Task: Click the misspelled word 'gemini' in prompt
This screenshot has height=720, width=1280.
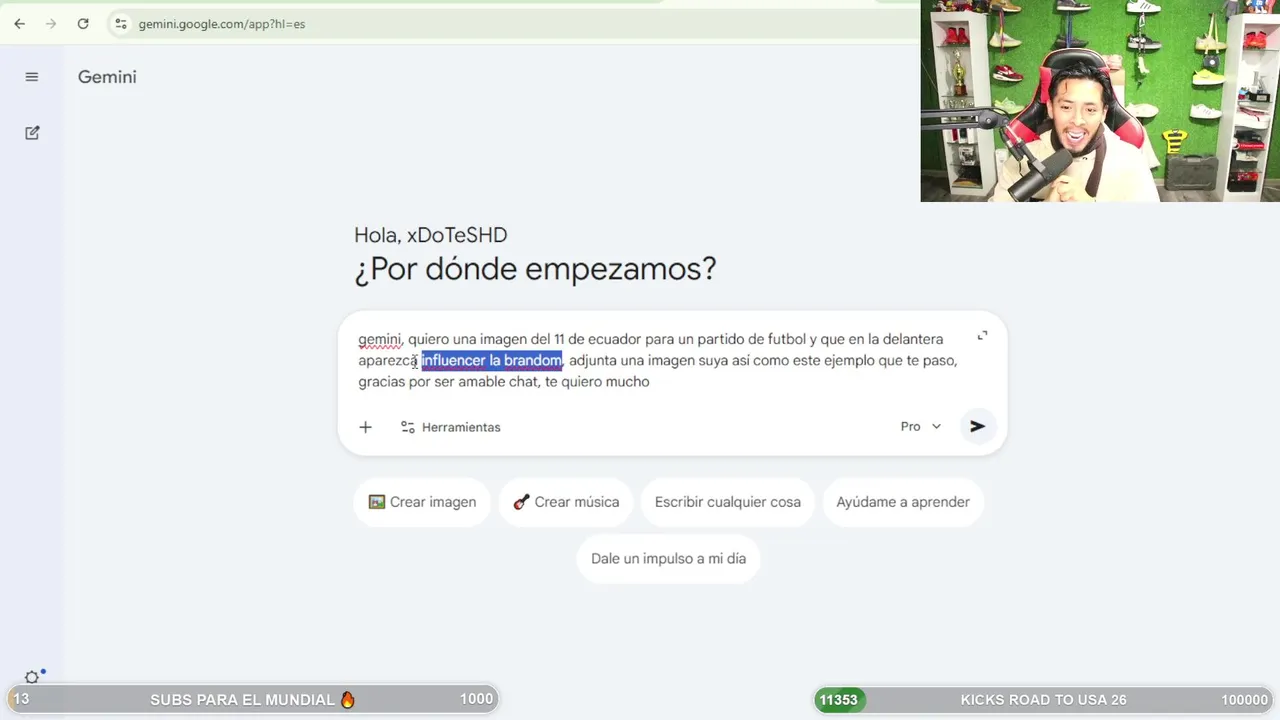Action: click(x=379, y=339)
